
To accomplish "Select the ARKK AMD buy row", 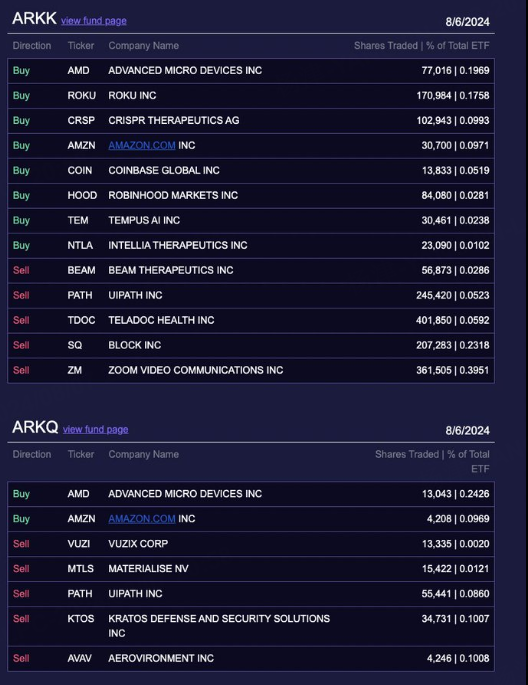I will [x=251, y=71].
